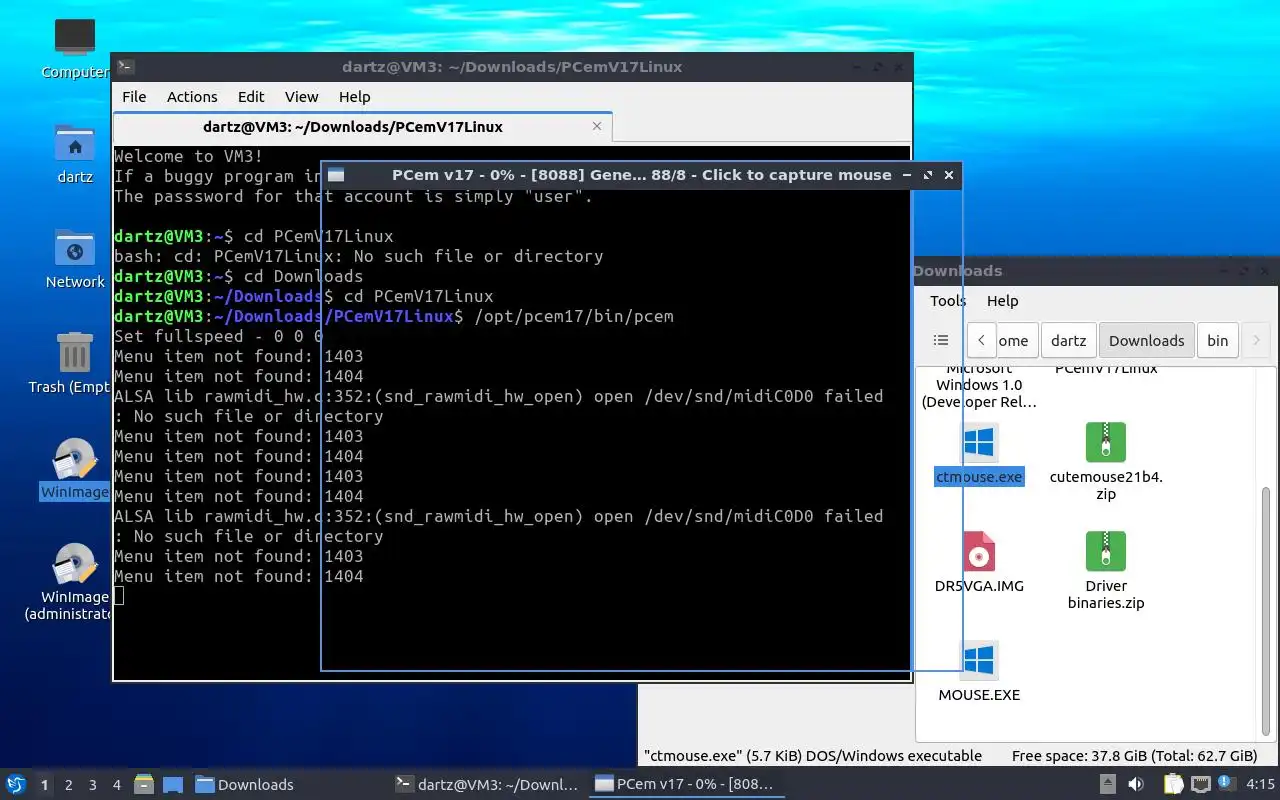Open the Network desktop icon
This screenshot has height=800, width=1280.
point(75,248)
